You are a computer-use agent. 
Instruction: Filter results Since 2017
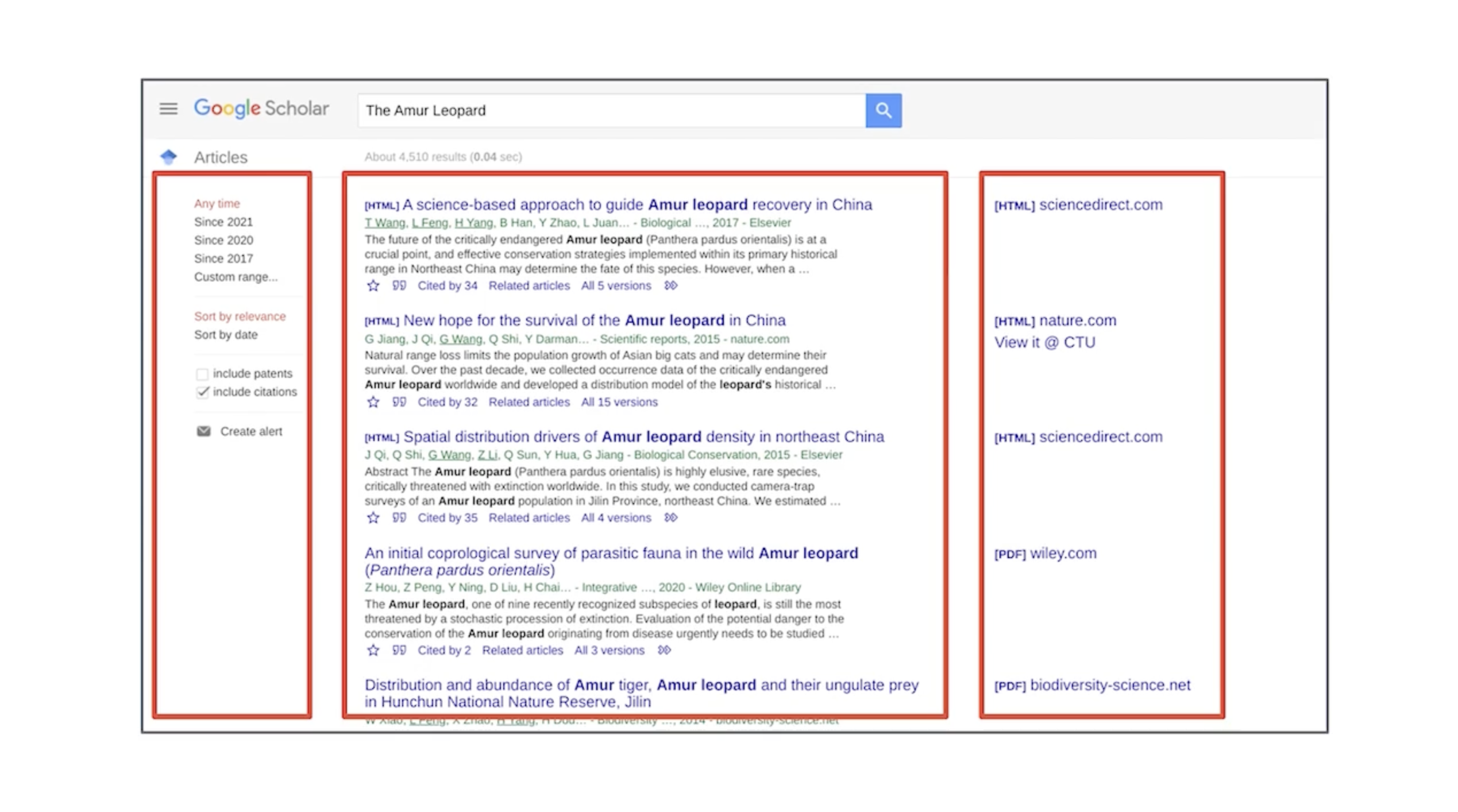(x=223, y=258)
